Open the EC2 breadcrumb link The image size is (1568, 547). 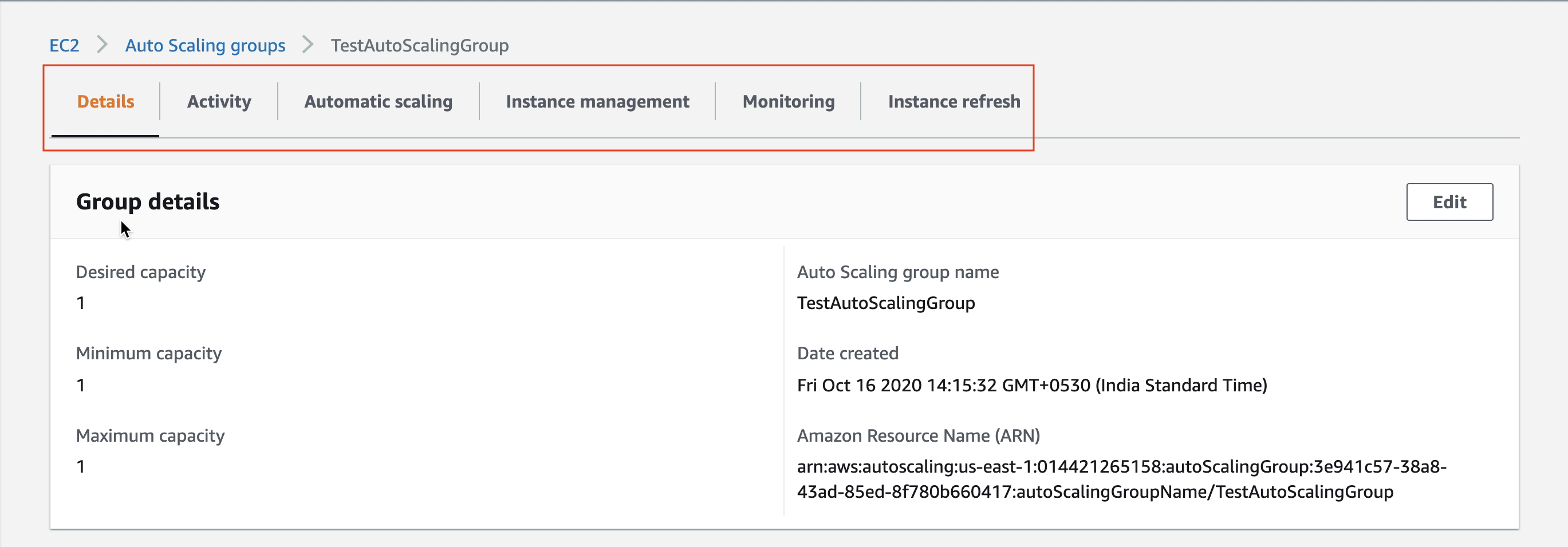(x=64, y=45)
